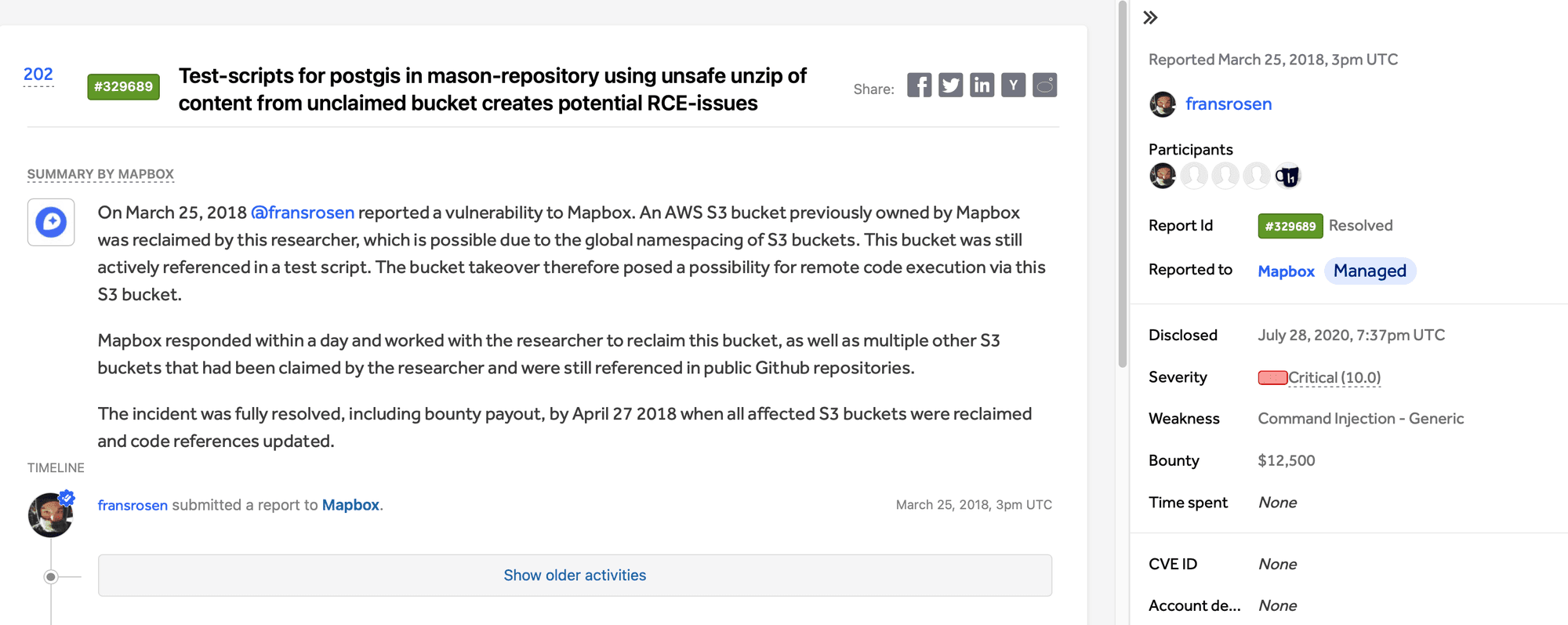Click the last participant avatar
The width and height of the screenshot is (1568, 625).
pos(1287,176)
